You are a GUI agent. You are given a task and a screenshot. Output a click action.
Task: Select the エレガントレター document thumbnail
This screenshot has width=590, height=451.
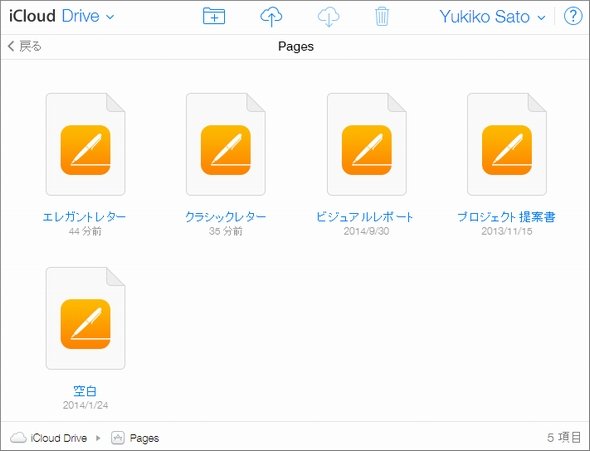click(x=85, y=144)
